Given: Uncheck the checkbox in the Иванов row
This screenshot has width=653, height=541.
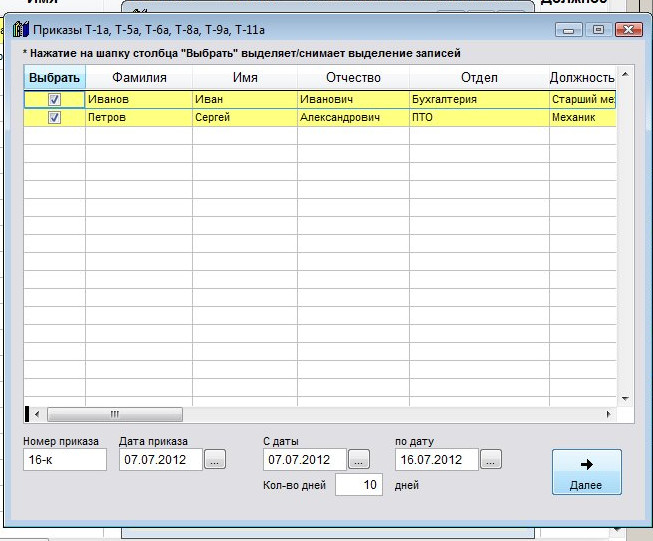Looking at the screenshot, I should tap(55, 100).
